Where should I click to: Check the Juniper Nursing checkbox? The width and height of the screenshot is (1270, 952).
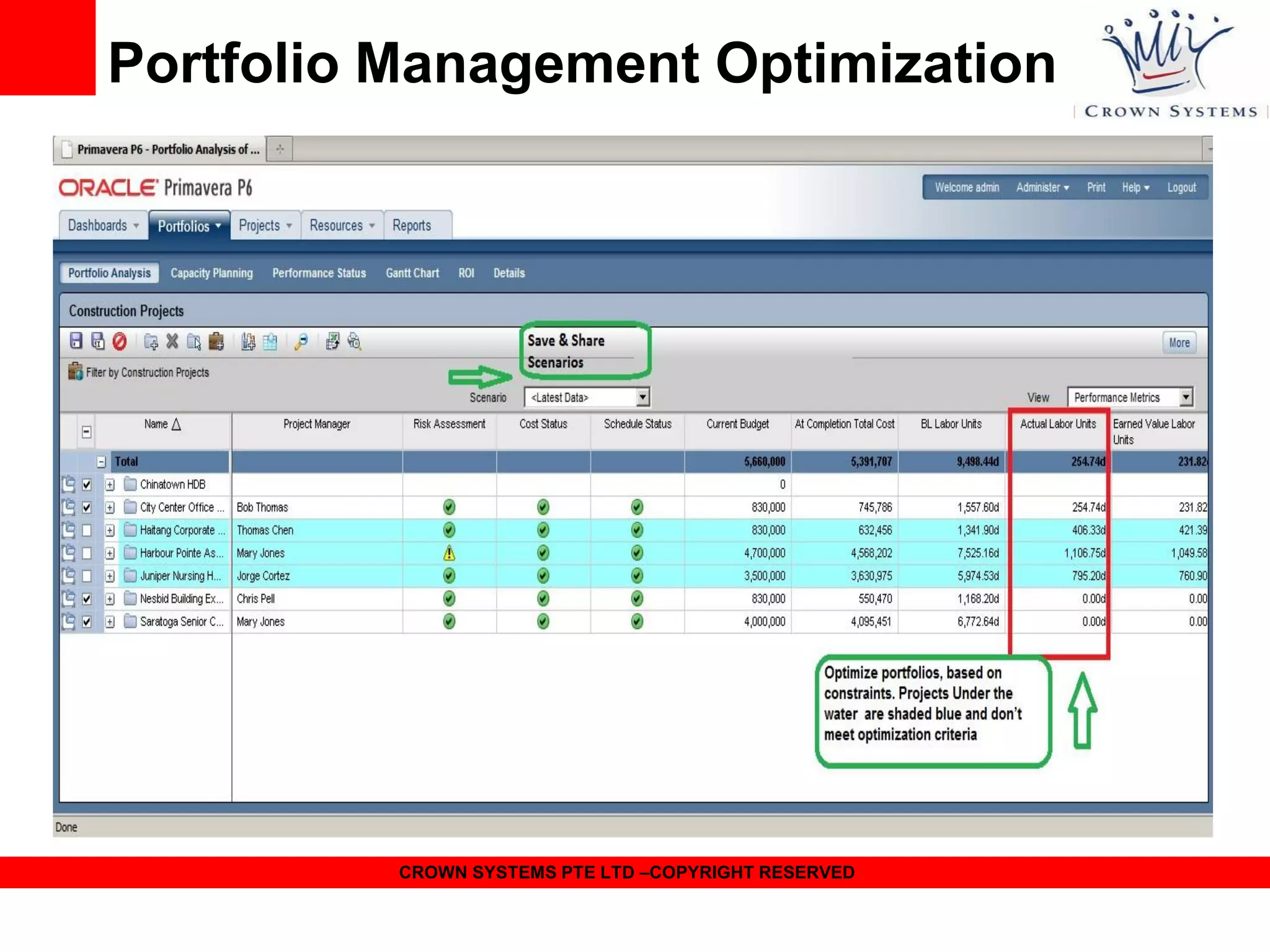point(87,576)
